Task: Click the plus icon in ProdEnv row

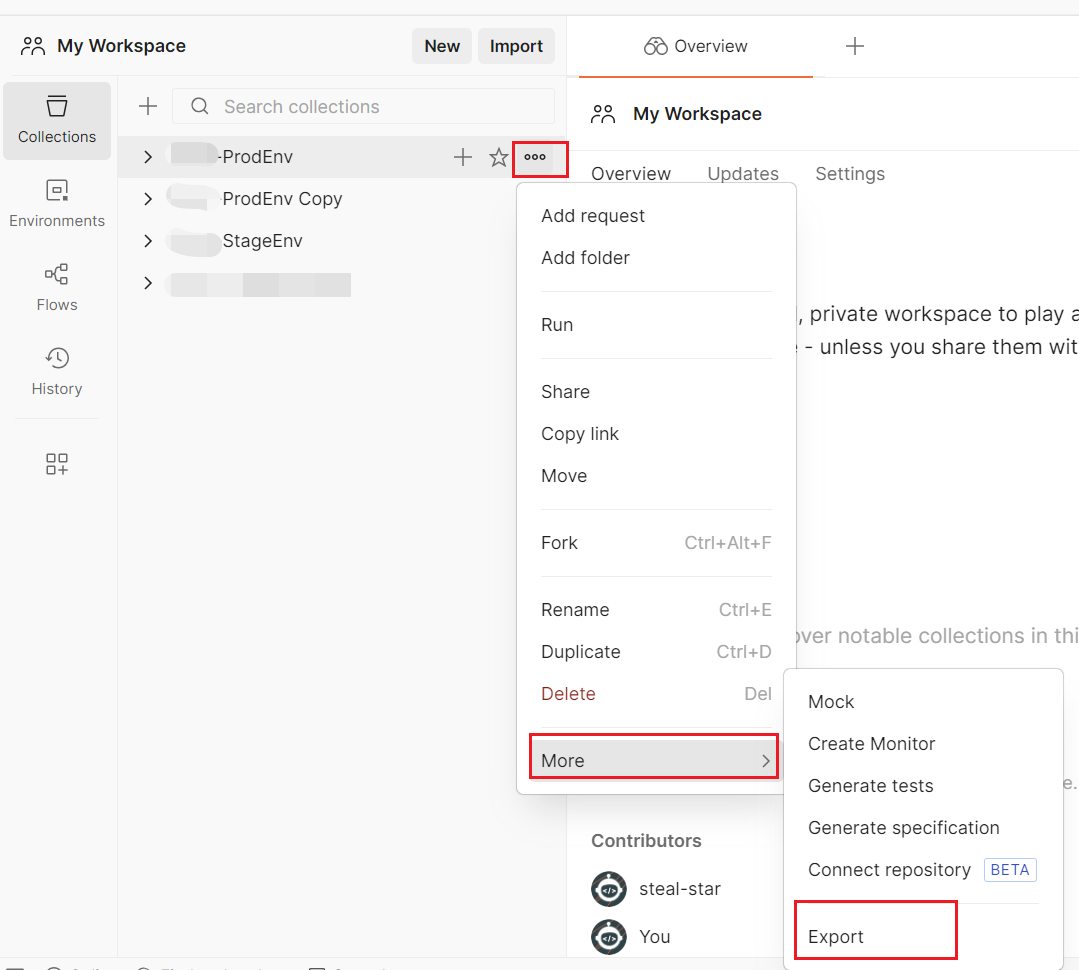Action: tap(463, 157)
